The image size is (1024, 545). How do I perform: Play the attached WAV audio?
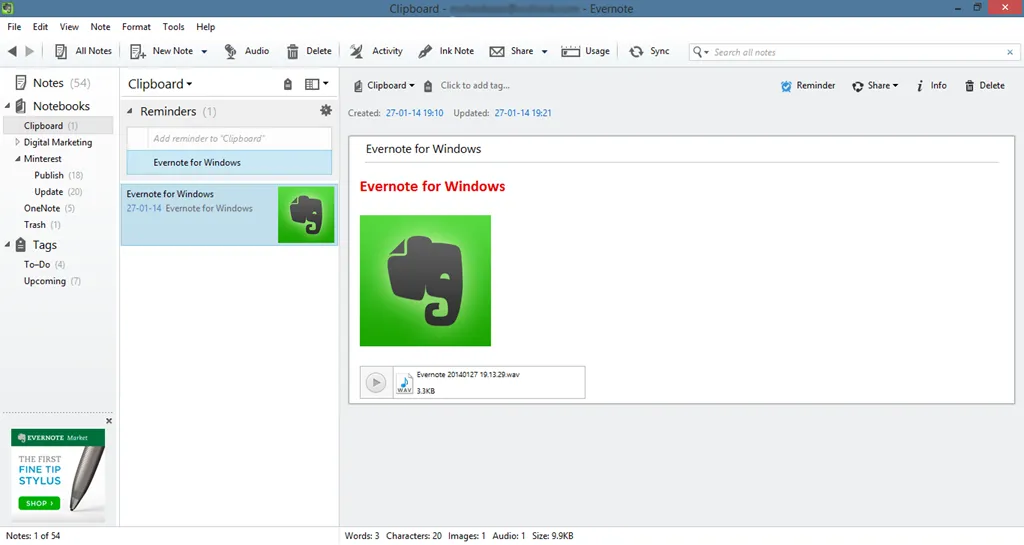(x=376, y=382)
